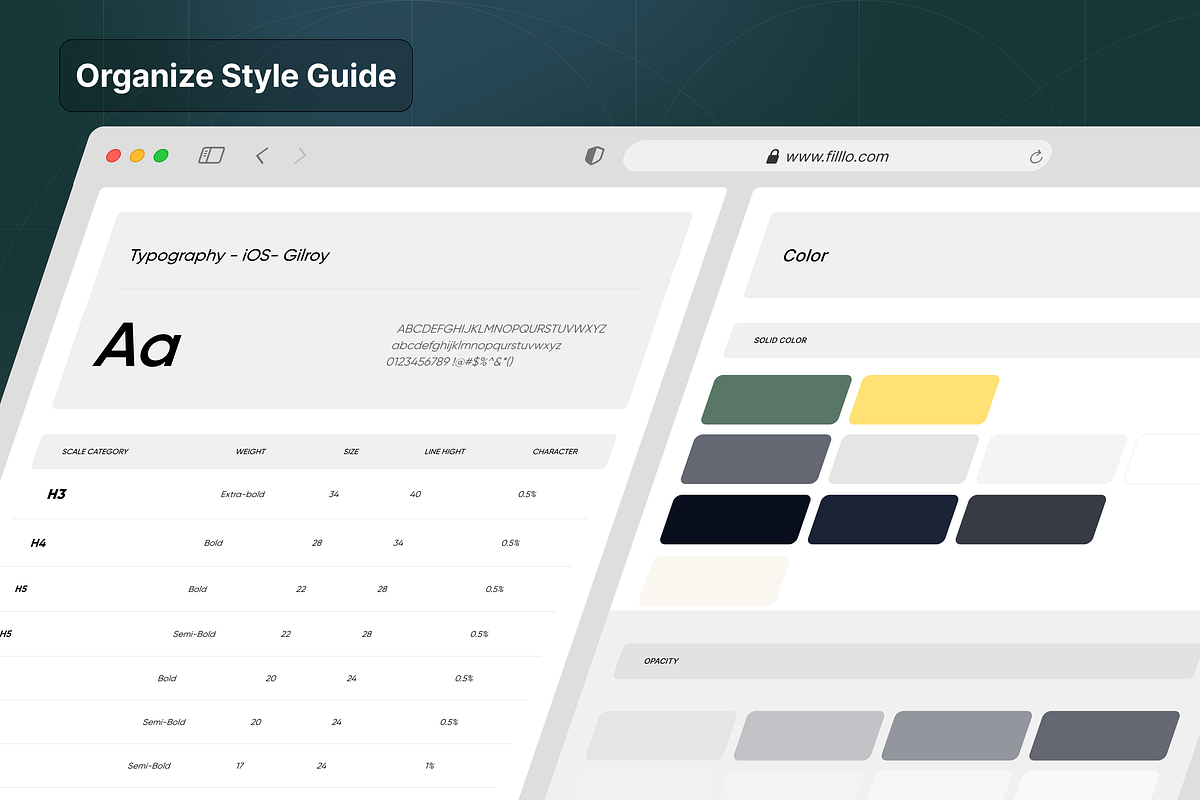Select the green solid color swatch

click(776, 400)
